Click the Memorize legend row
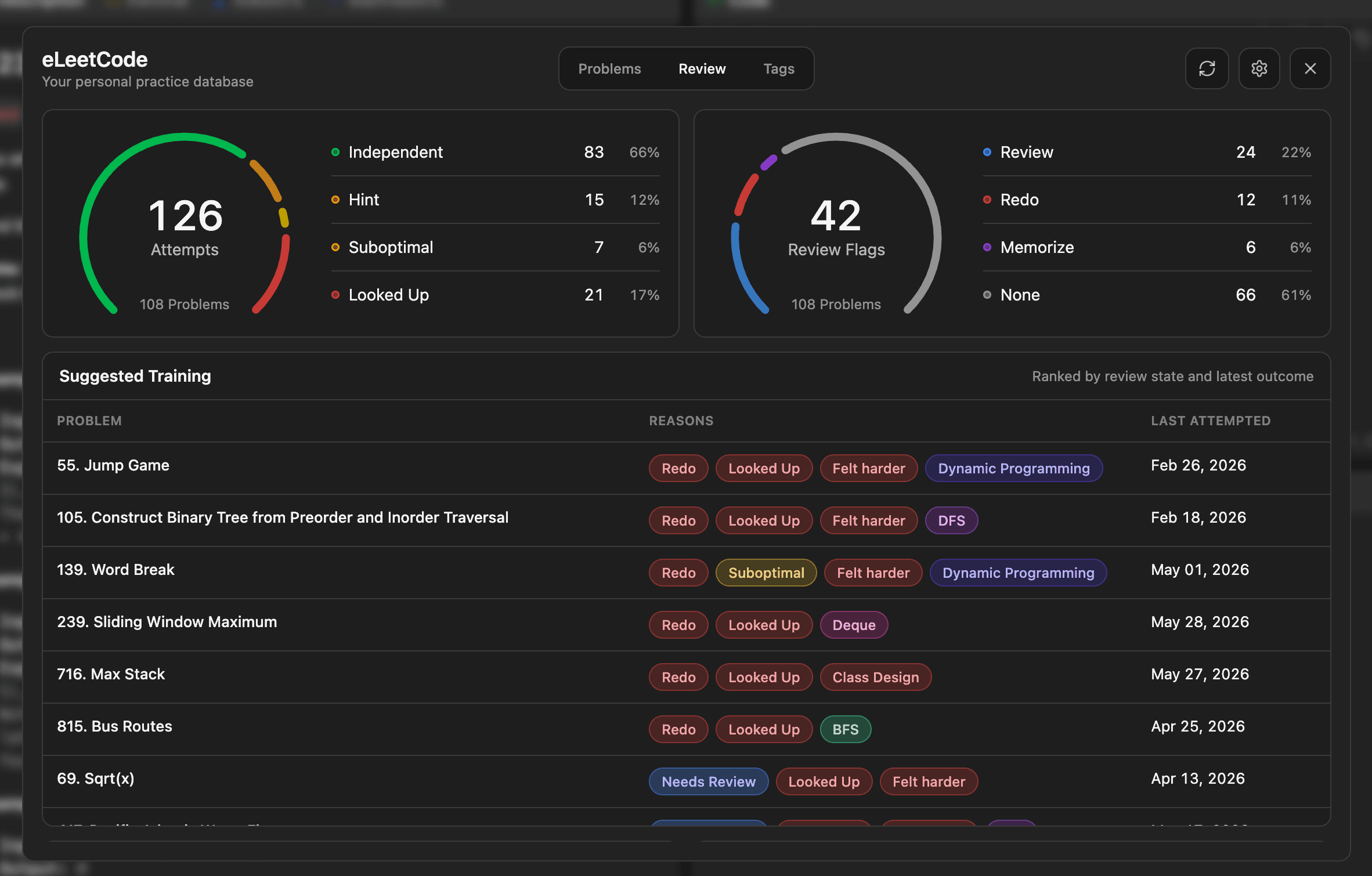Image resolution: width=1372 pixels, height=876 pixels. pyautogui.click(x=1147, y=247)
